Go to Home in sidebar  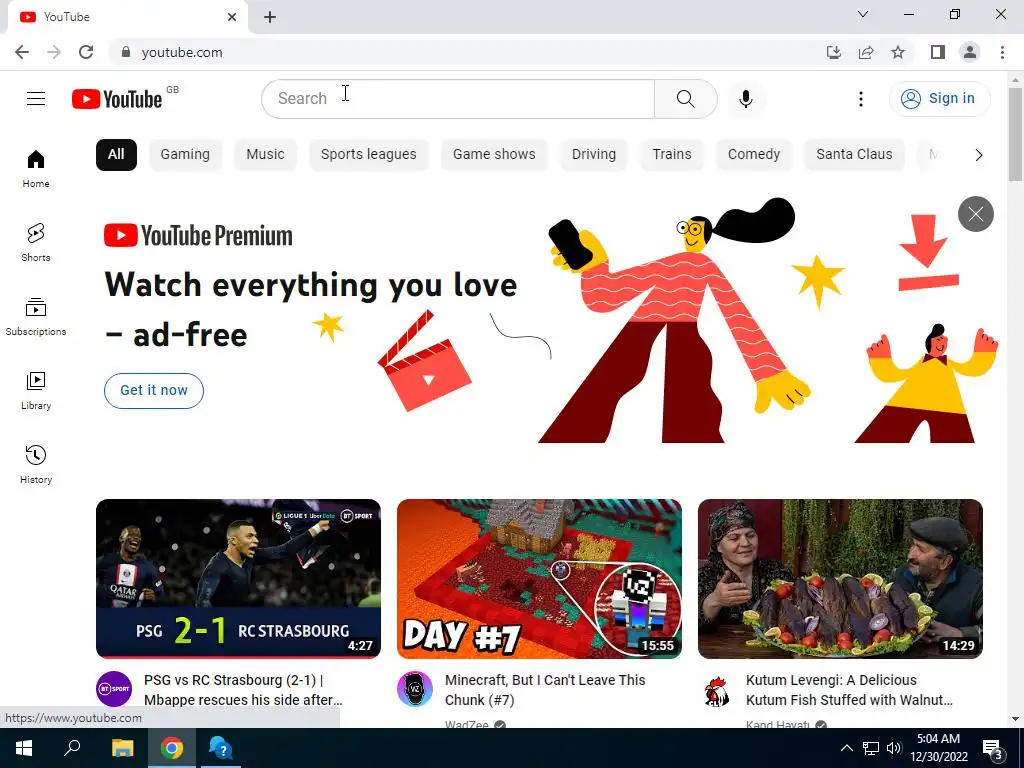click(x=36, y=168)
